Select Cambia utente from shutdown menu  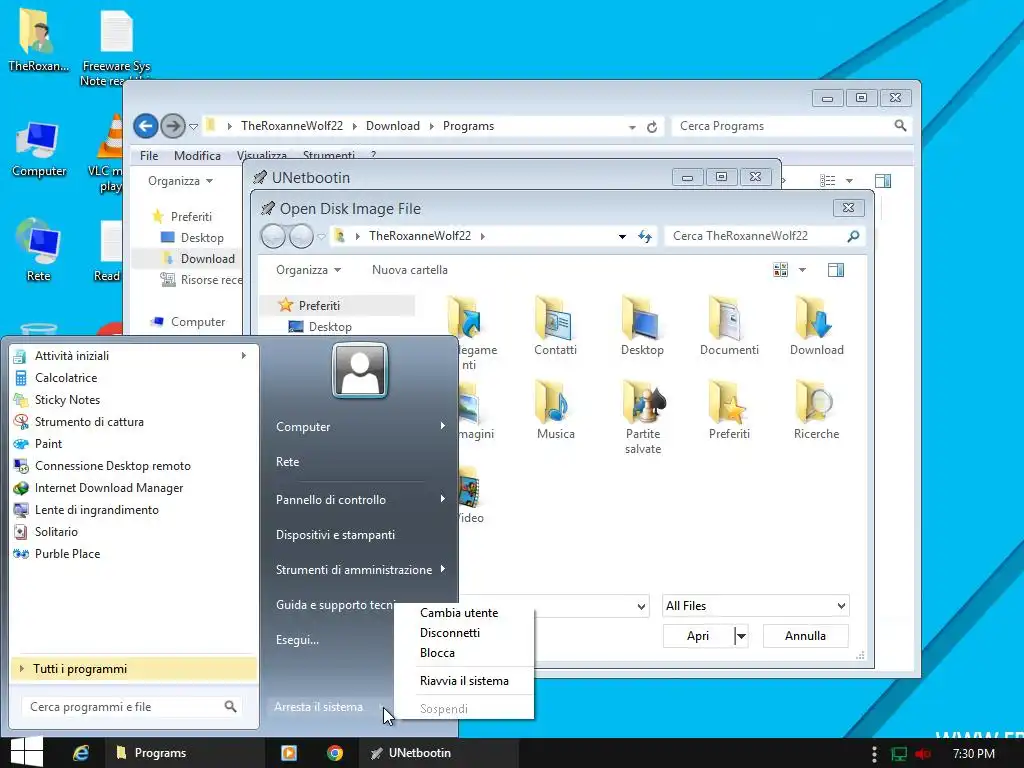(458, 613)
